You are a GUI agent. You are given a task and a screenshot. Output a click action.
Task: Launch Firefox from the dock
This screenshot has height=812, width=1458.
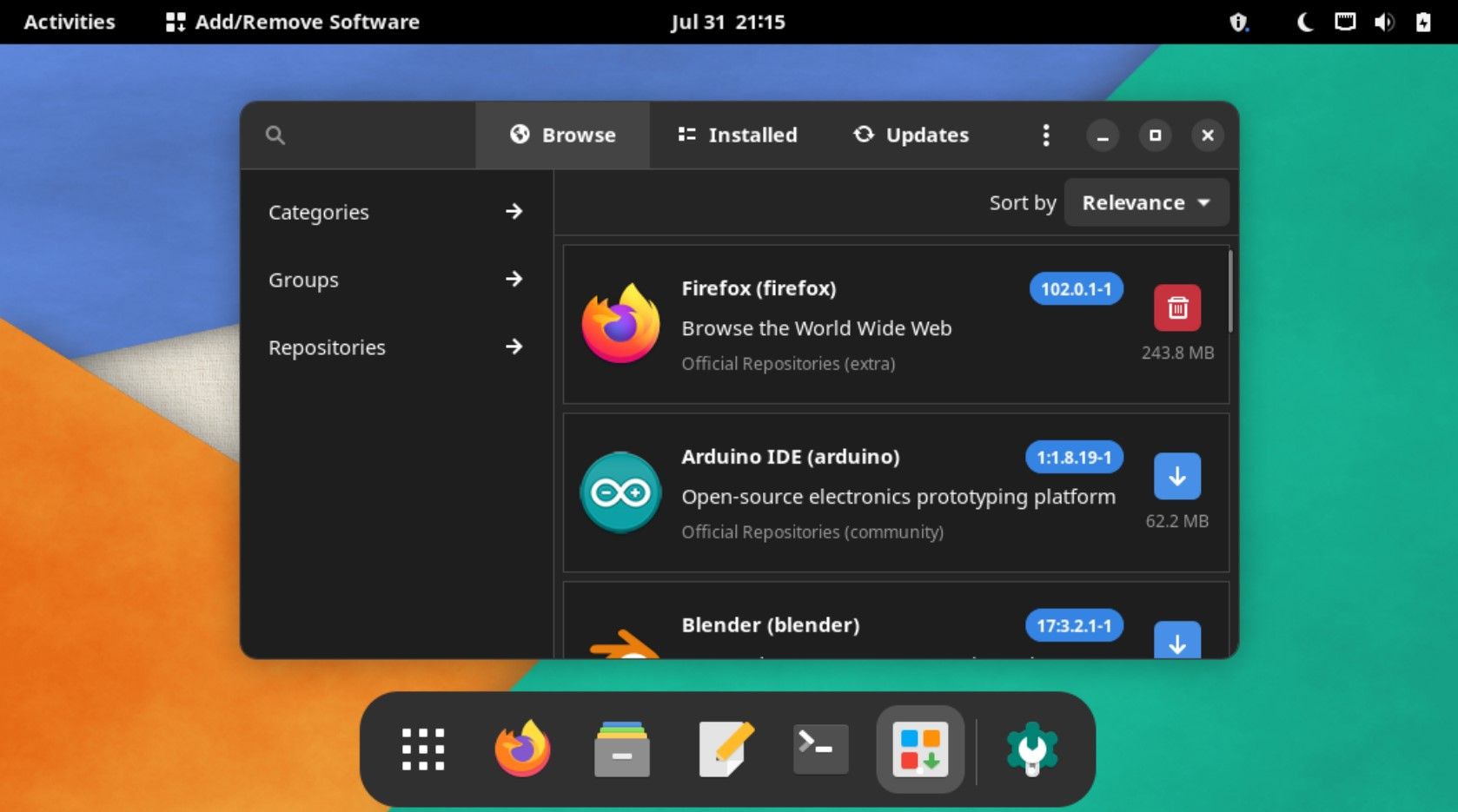(x=522, y=749)
